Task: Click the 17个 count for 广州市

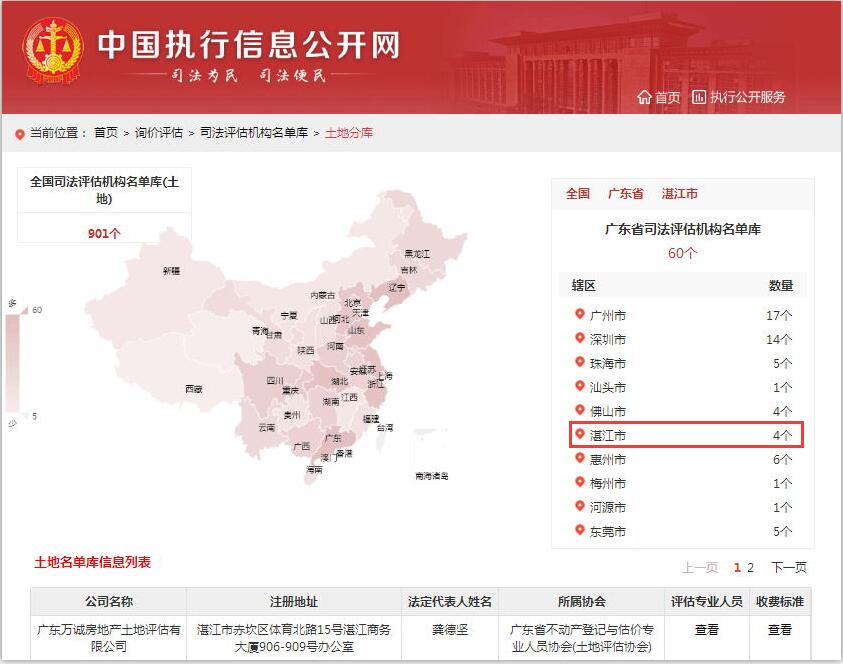Action: coord(779,316)
